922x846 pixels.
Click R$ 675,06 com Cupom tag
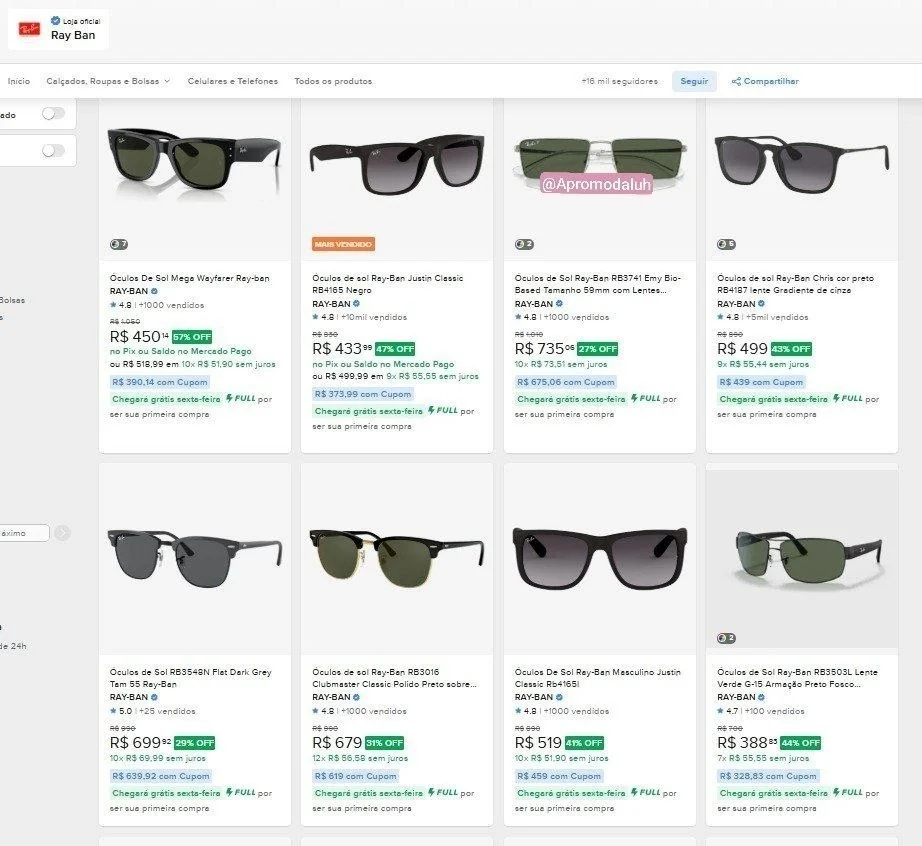566,382
